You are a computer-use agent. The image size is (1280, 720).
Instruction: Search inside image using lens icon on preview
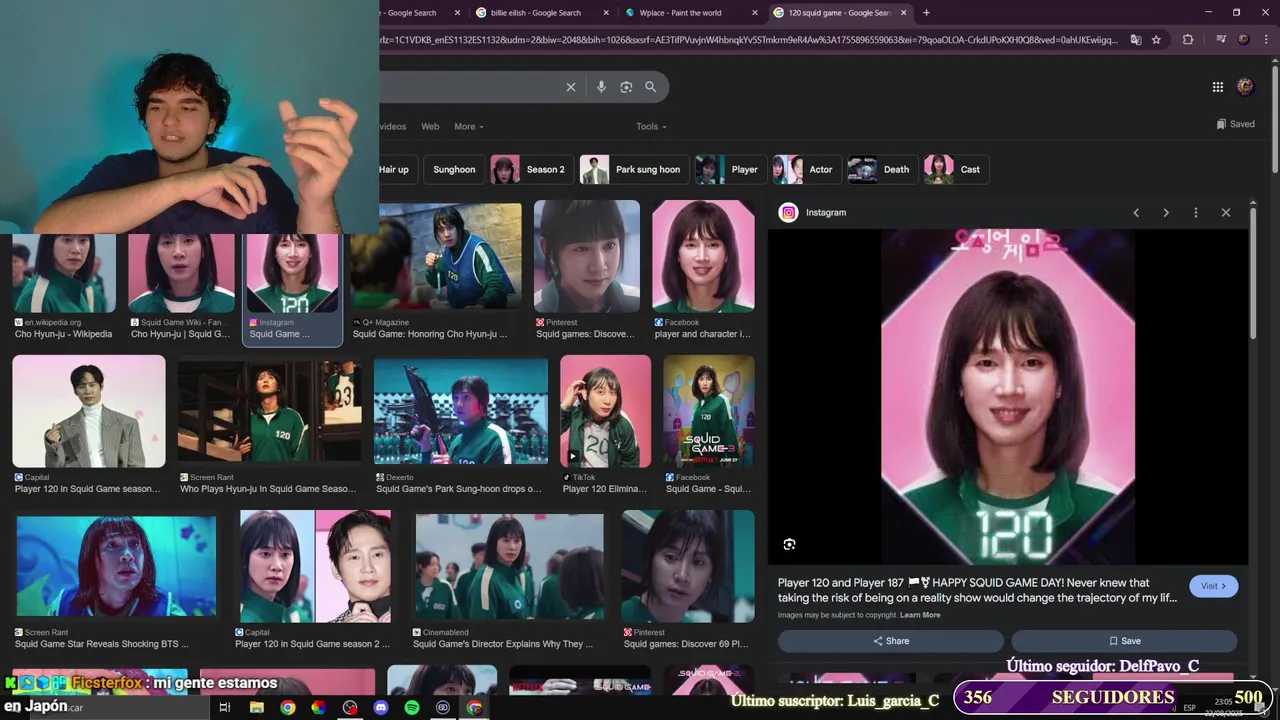tap(789, 544)
